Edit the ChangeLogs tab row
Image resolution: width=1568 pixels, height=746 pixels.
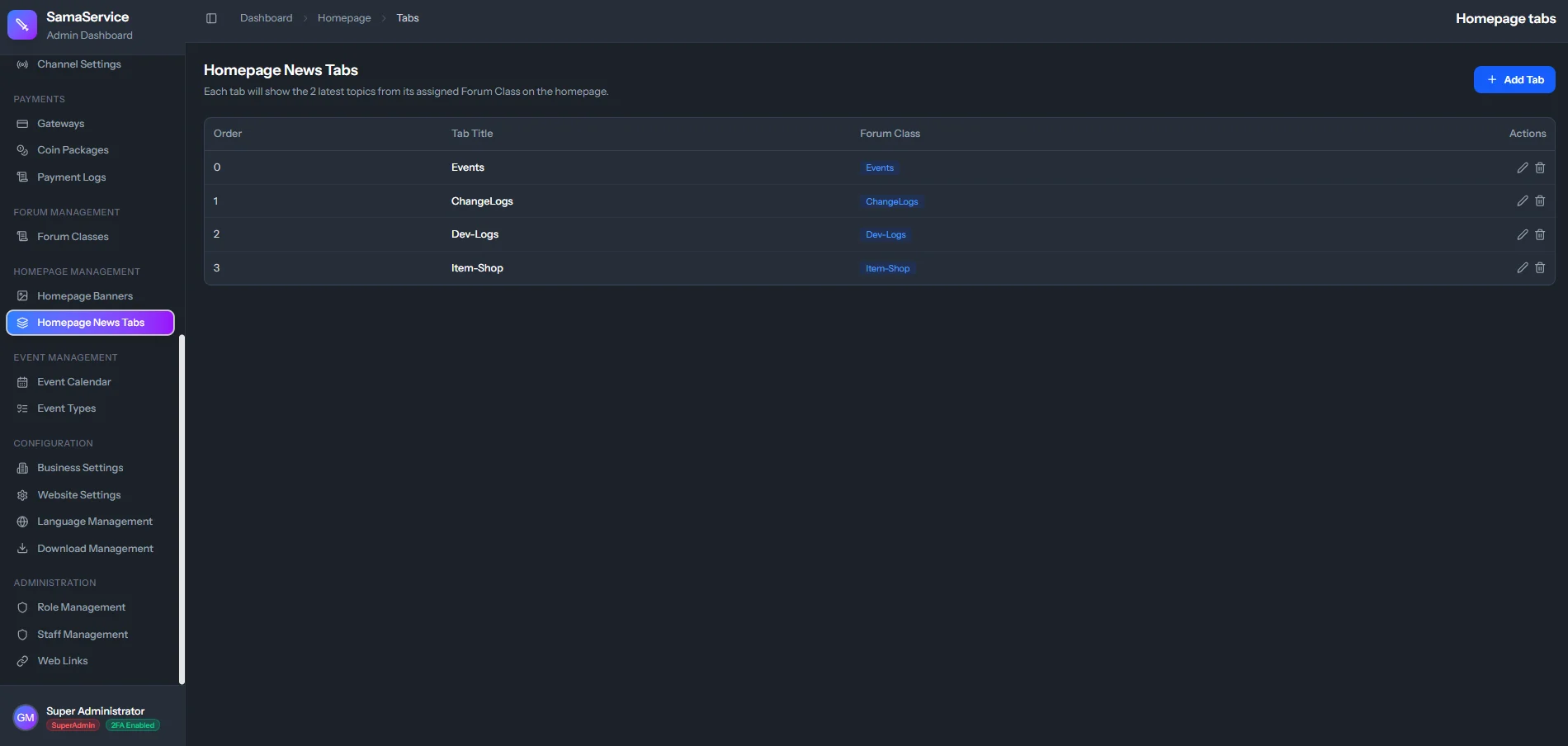(1523, 201)
